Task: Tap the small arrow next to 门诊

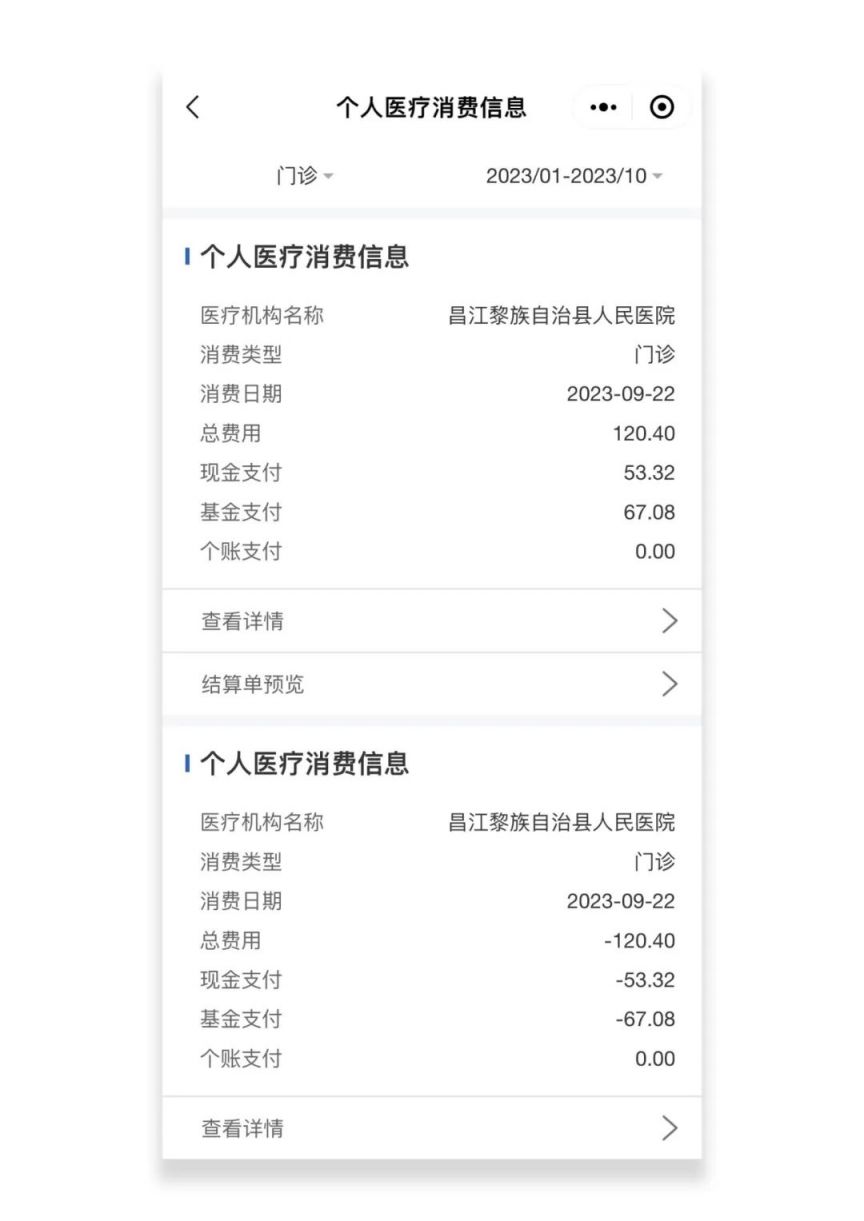Action: [x=329, y=177]
